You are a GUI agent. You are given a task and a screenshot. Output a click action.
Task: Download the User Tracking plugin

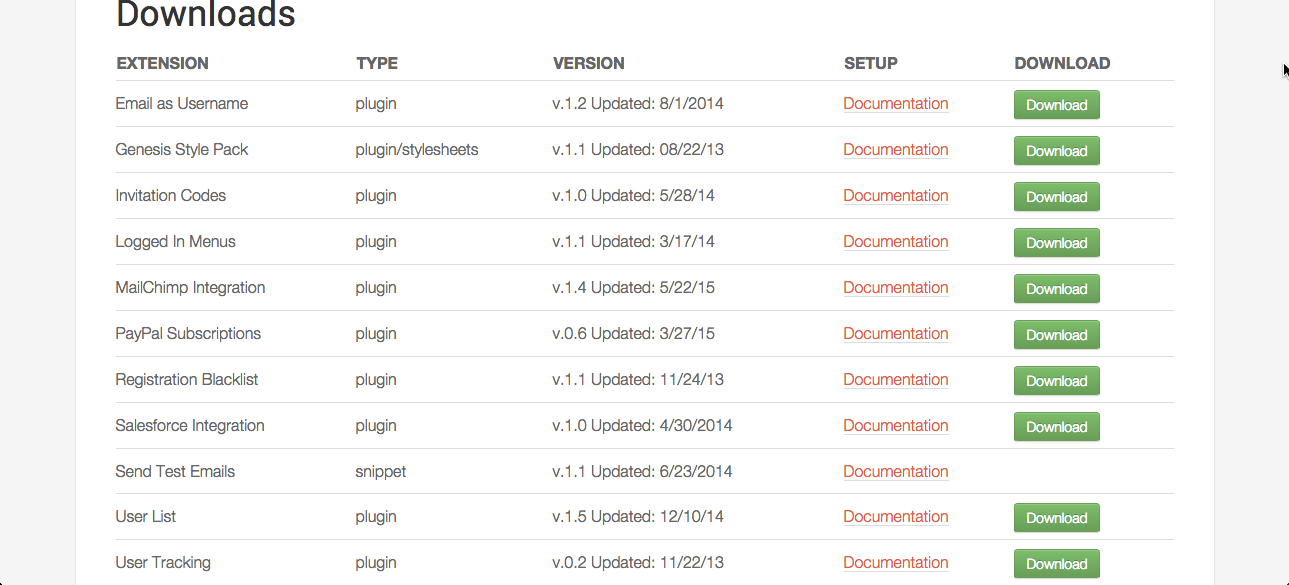[1056, 564]
